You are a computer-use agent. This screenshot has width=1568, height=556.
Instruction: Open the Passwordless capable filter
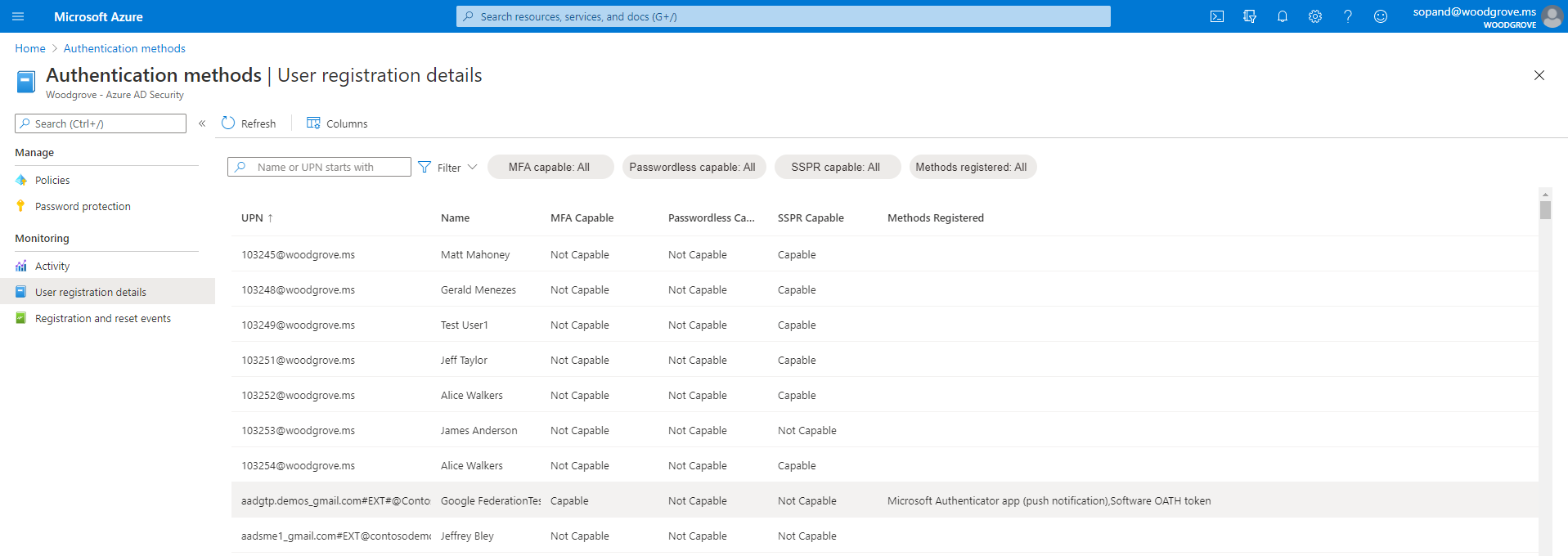coord(692,168)
